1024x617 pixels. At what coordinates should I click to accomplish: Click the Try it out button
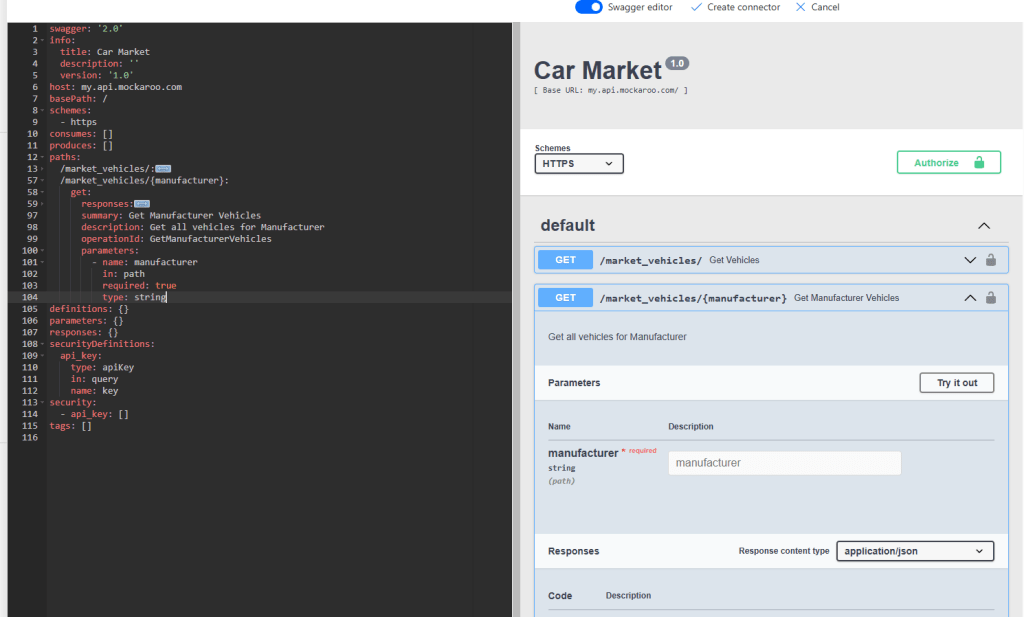pyautogui.click(x=956, y=383)
